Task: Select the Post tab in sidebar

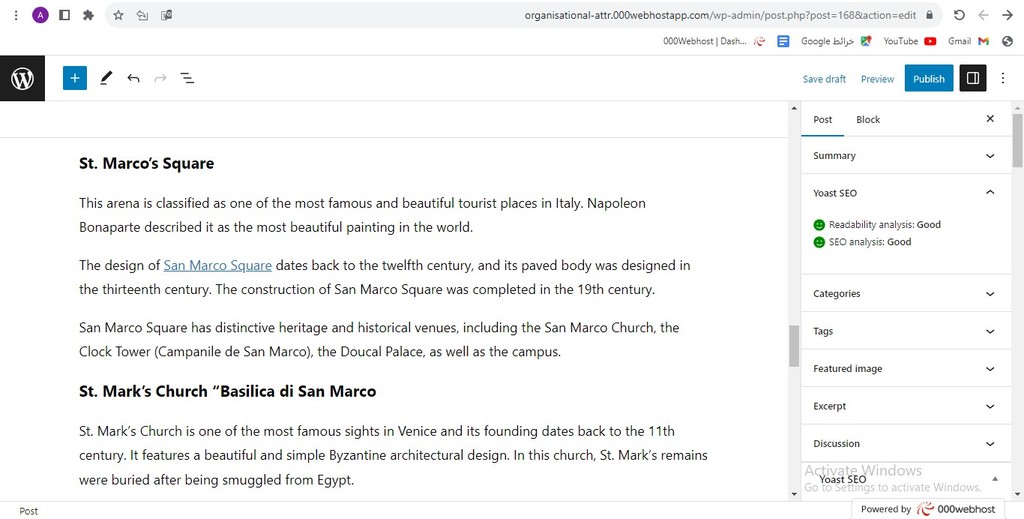Action: coord(822,119)
